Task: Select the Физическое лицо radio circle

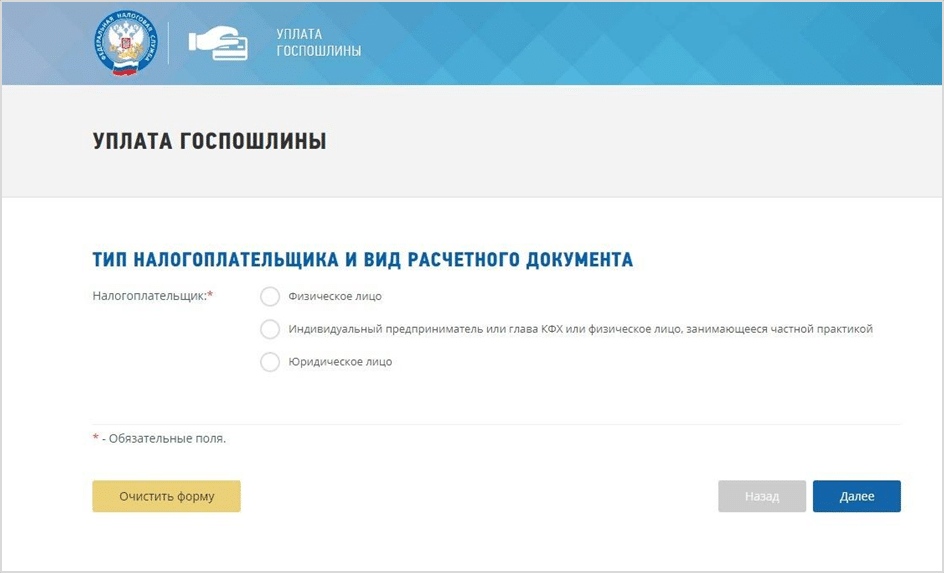Action: [x=270, y=296]
